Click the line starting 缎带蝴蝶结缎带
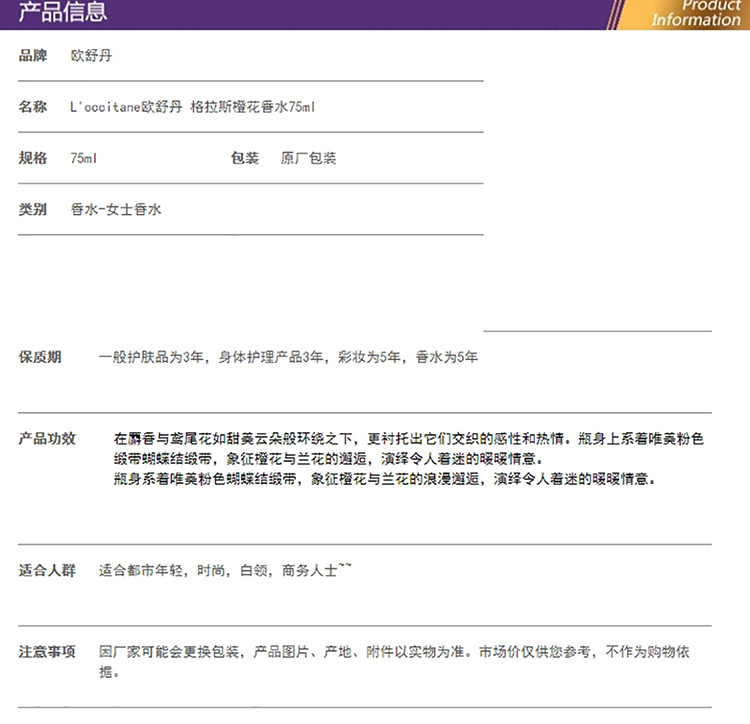 (x=329, y=459)
